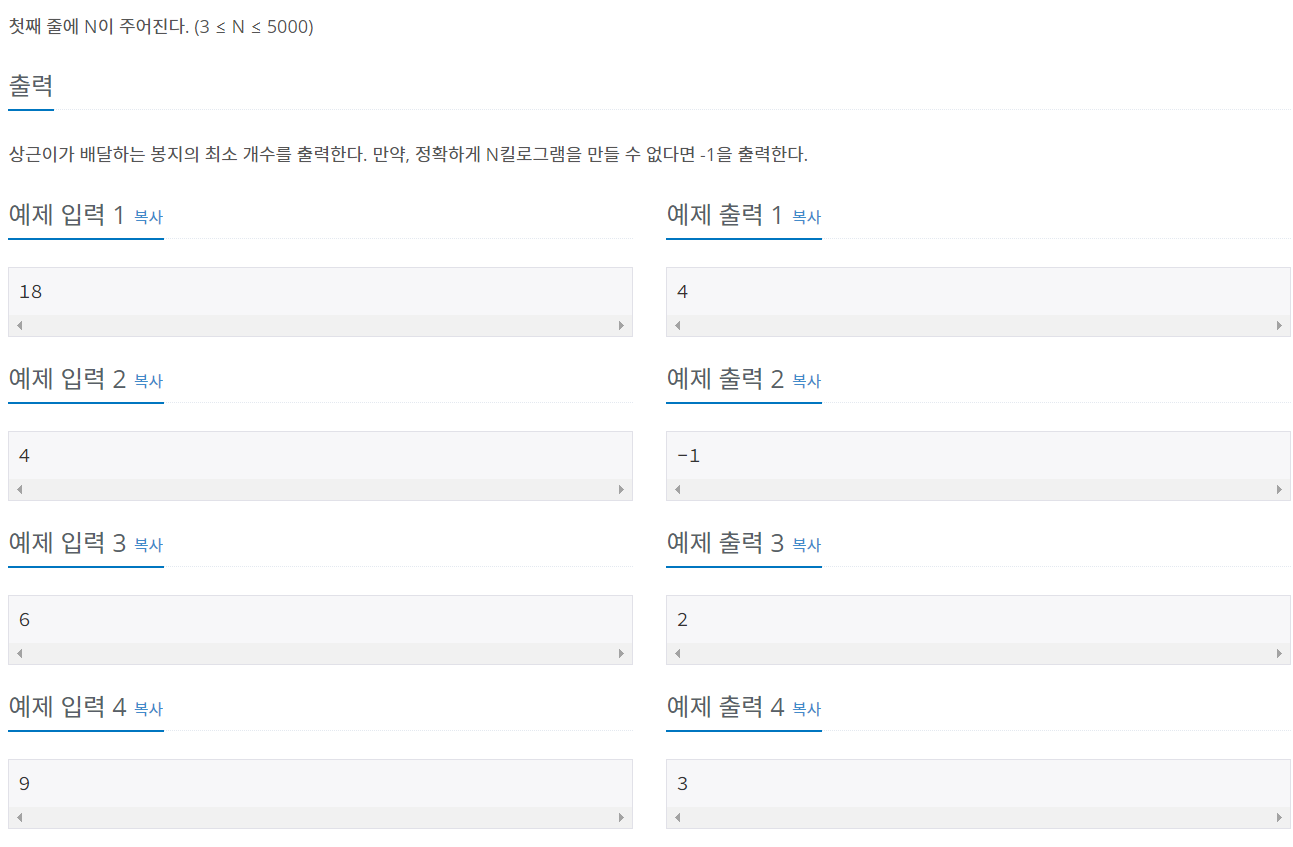Click the 출력 section heading
This screenshot has height=847, width=1293.
tap(30, 85)
